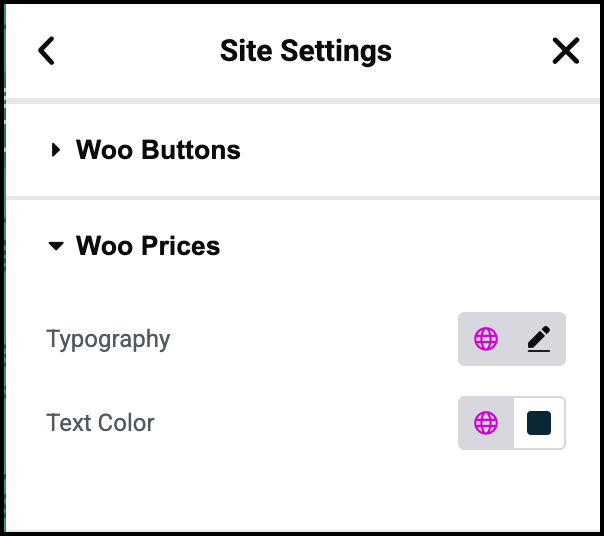Toggle the Woo Prices heading
Viewport: 604px width, 536px height.
[x=148, y=245]
